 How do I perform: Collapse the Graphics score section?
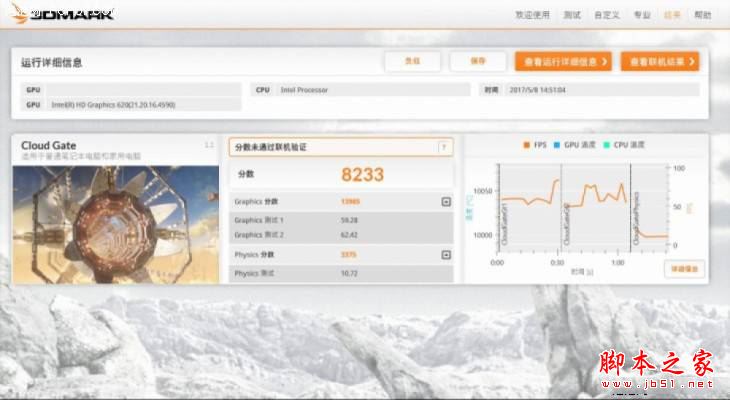coord(446,202)
